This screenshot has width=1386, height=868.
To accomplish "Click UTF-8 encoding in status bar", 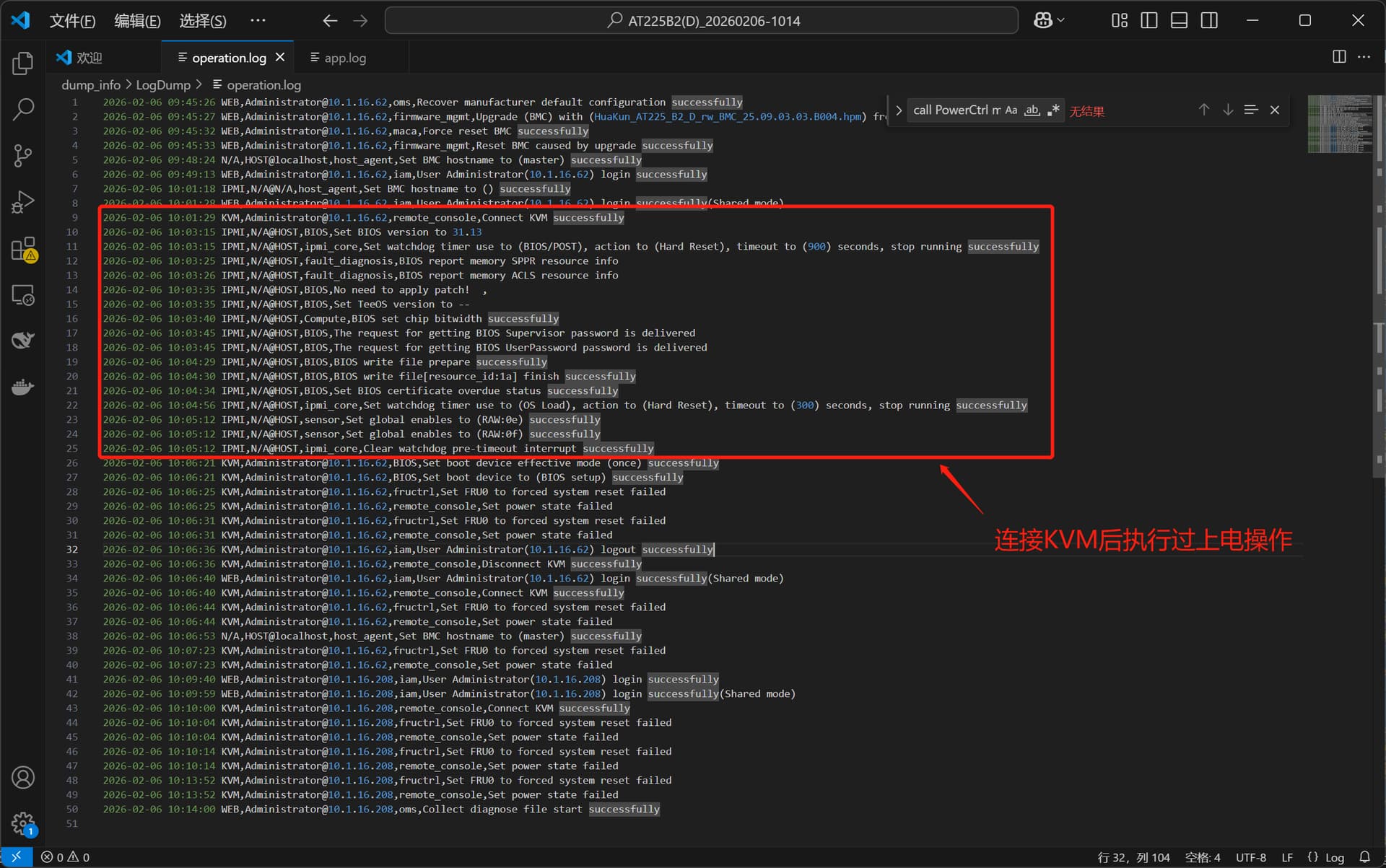I will tap(1250, 857).
